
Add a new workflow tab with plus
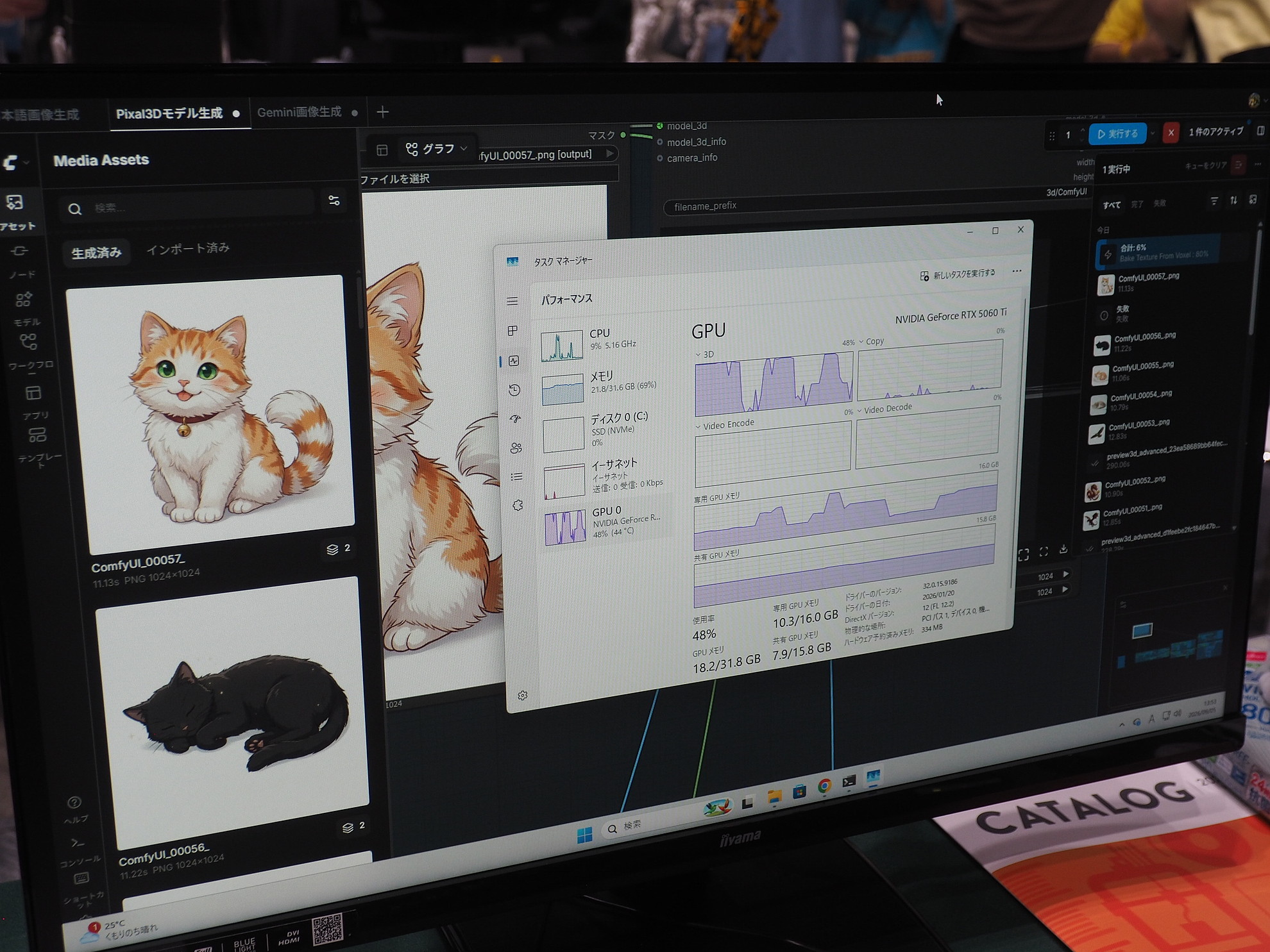(x=382, y=112)
